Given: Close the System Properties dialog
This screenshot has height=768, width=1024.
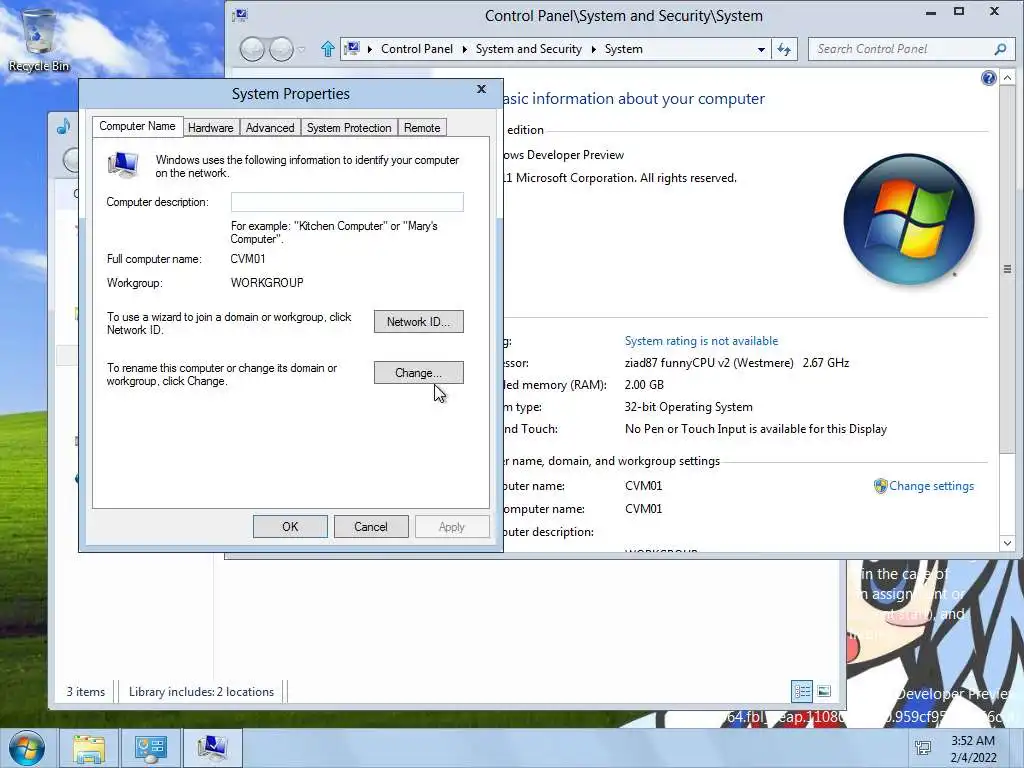Looking at the screenshot, I should pyautogui.click(x=481, y=89).
